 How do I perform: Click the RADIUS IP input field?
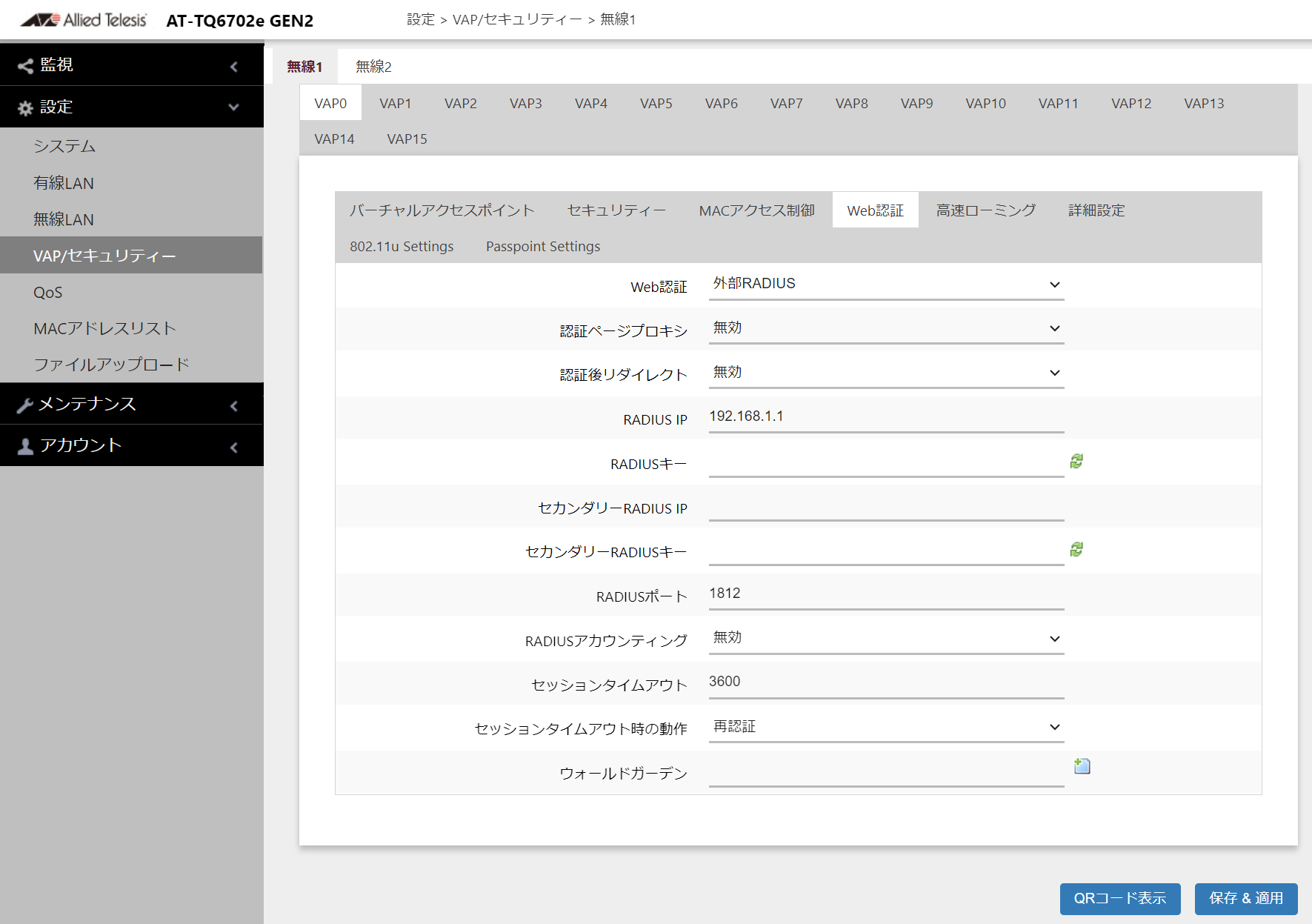[886, 417]
